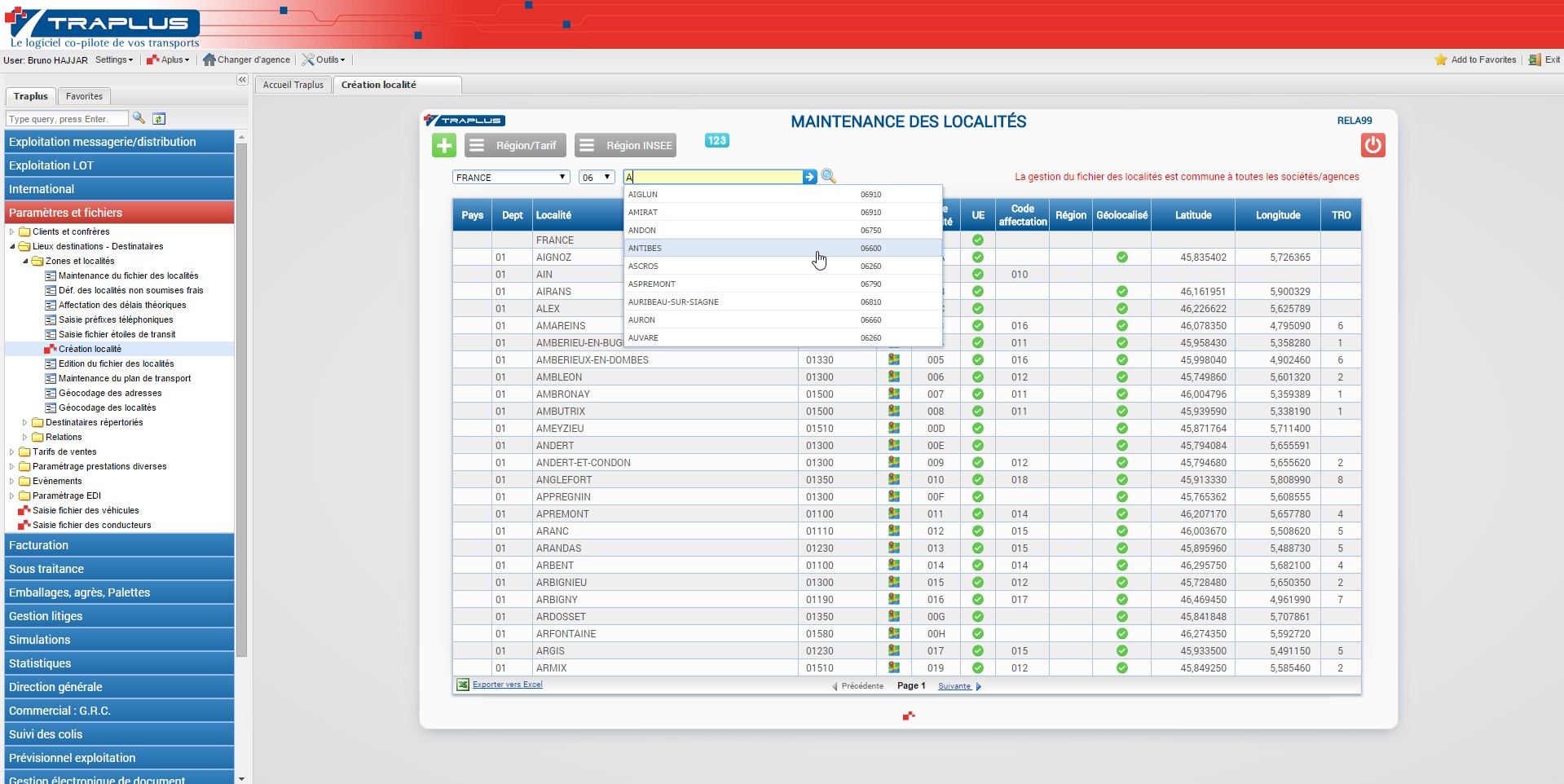Open Saisie fichier des véhicules item
The image size is (1564, 784).
tap(86, 510)
